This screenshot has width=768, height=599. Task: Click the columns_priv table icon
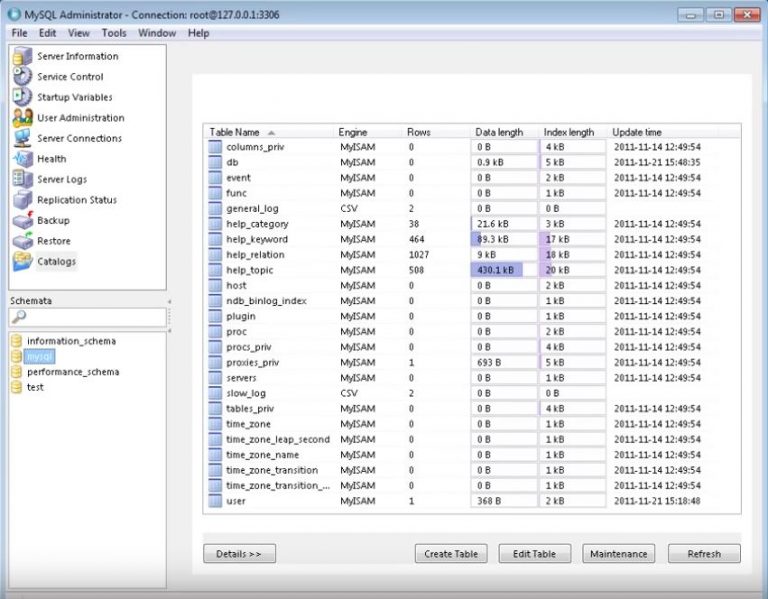[215, 147]
